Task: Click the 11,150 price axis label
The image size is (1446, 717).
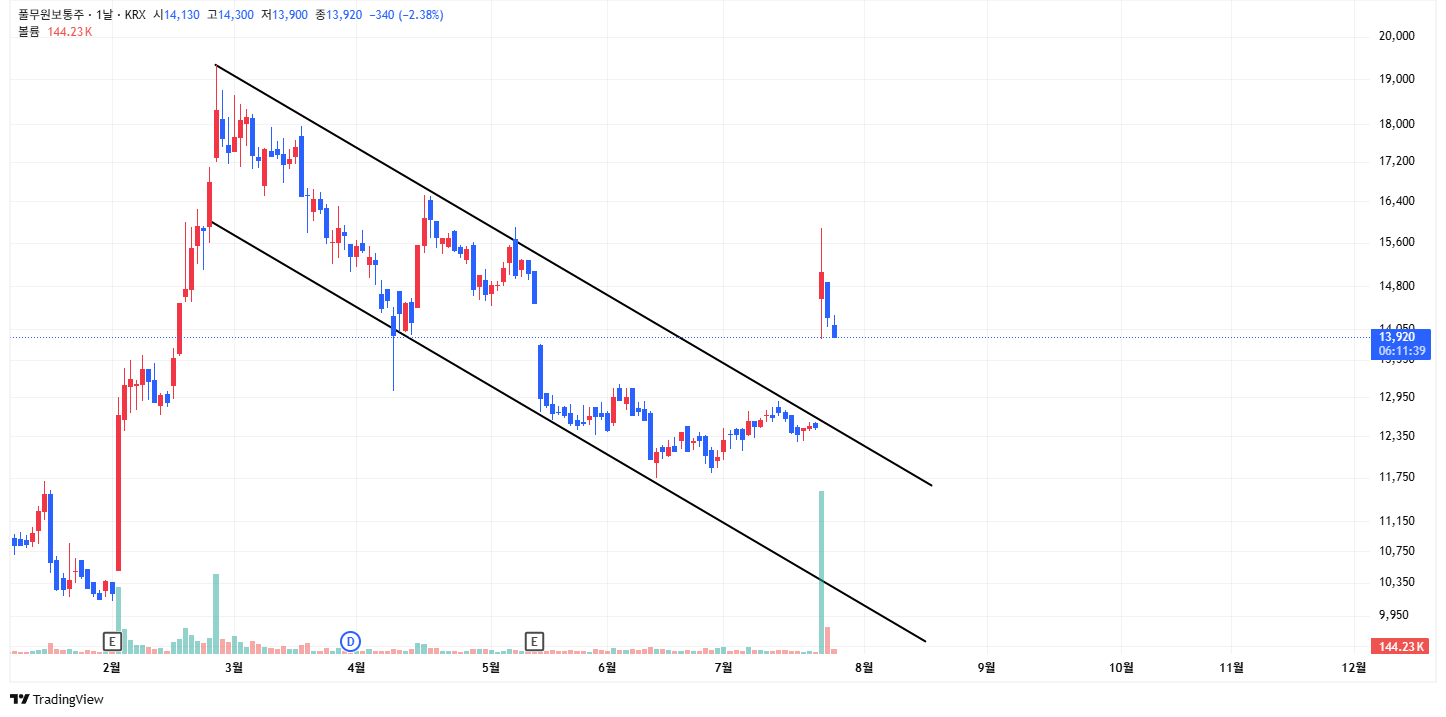Action: coord(1396,521)
